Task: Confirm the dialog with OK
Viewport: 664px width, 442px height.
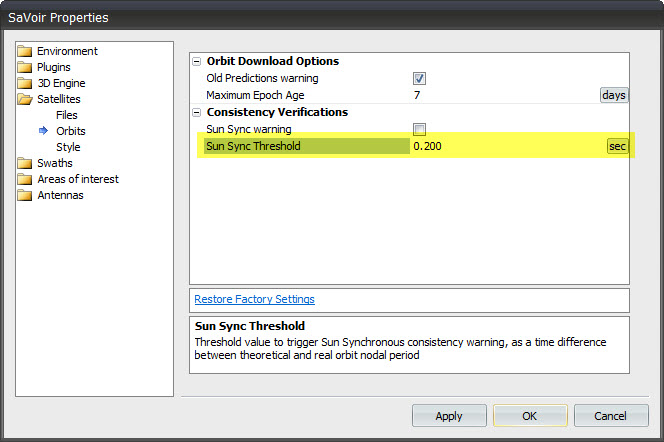Action: (x=530, y=416)
